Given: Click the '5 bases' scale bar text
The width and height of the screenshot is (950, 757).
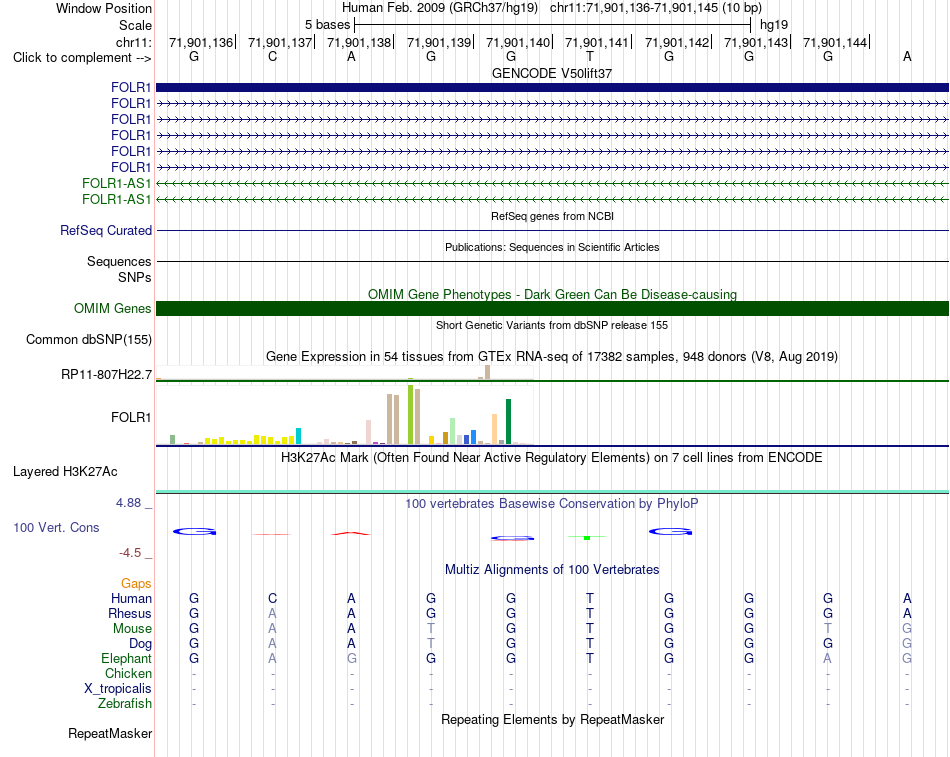Looking at the screenshot, I should point(327,25).
